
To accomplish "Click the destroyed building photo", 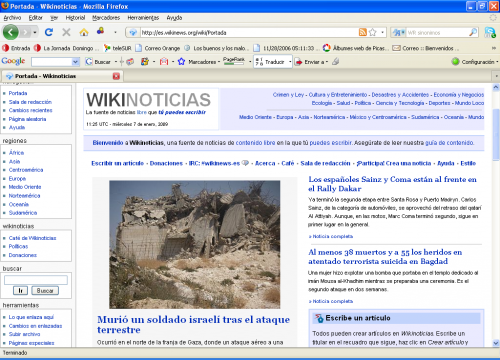I will (x=195, y=245).
